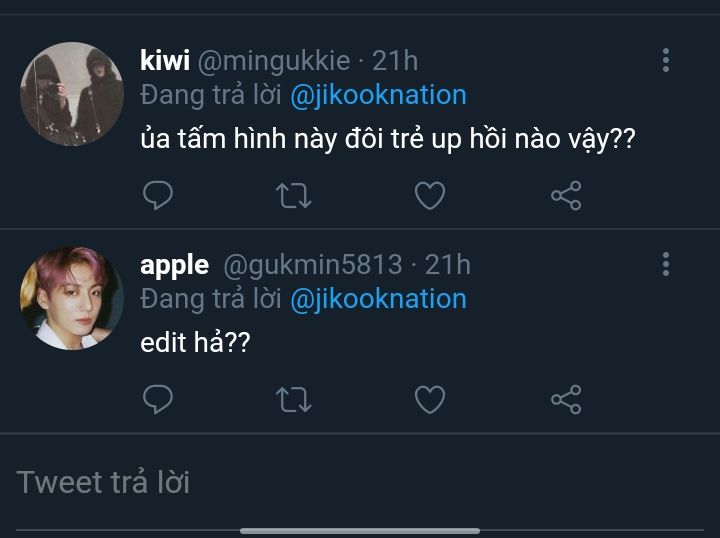Viewport: 720px width, 538px height.
Task: Reply to apple's tweet
Action: (158, 400)
